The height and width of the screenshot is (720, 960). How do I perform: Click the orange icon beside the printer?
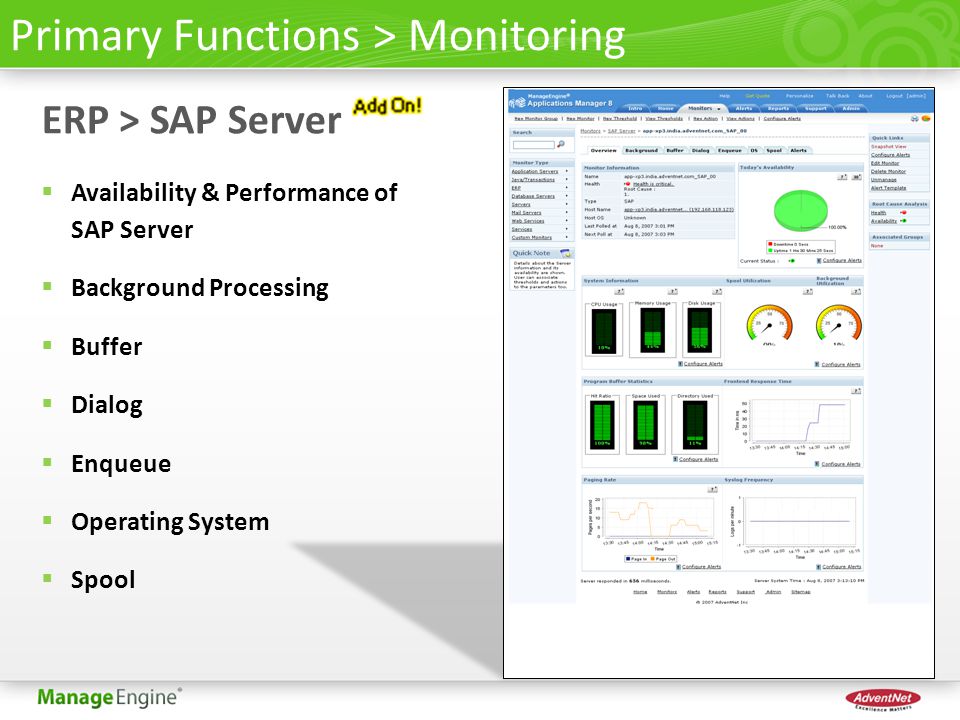[926, 118]
